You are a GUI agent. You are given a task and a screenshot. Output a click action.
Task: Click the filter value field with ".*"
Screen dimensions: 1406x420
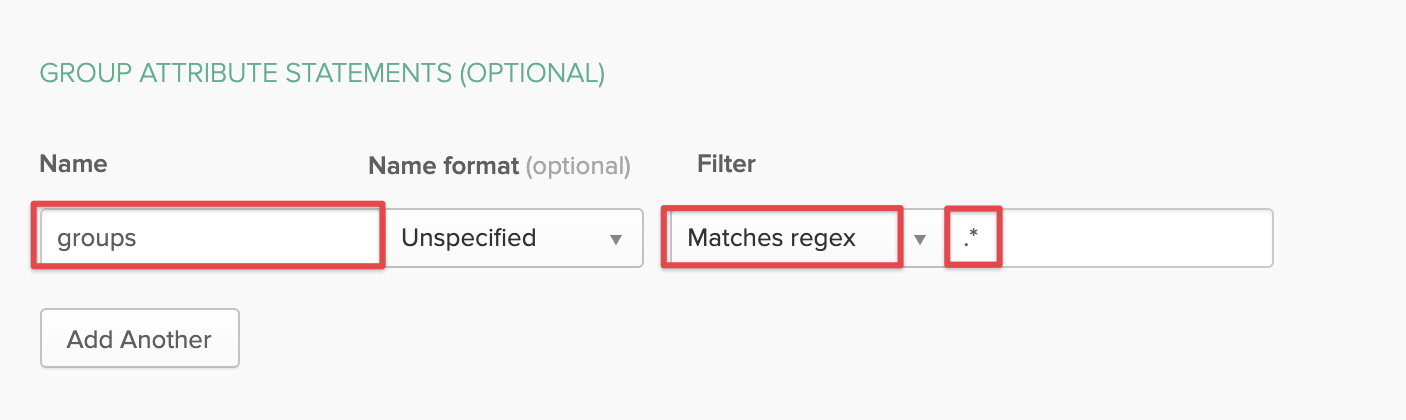point(1108,238)
